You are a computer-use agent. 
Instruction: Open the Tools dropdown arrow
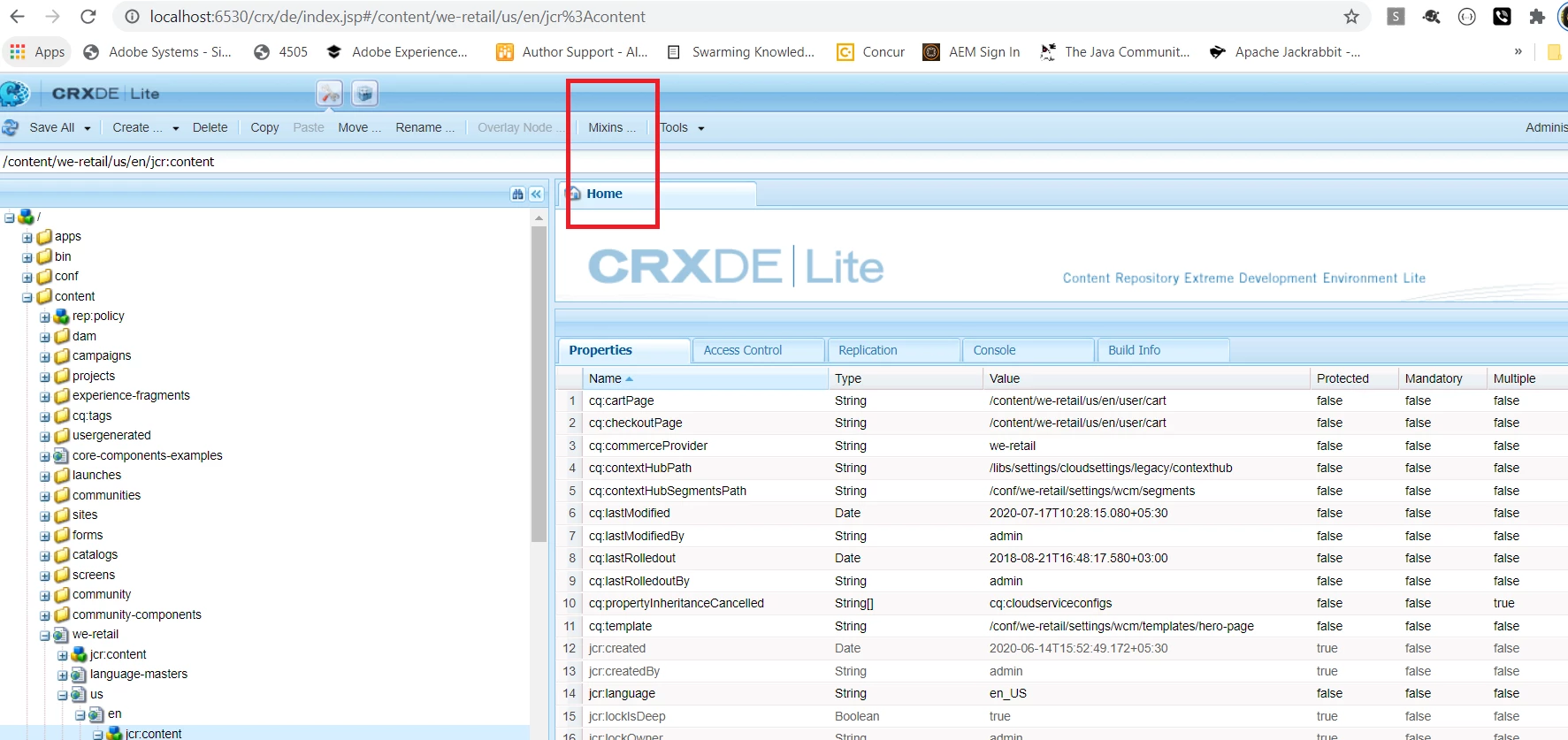pos(701,128)
